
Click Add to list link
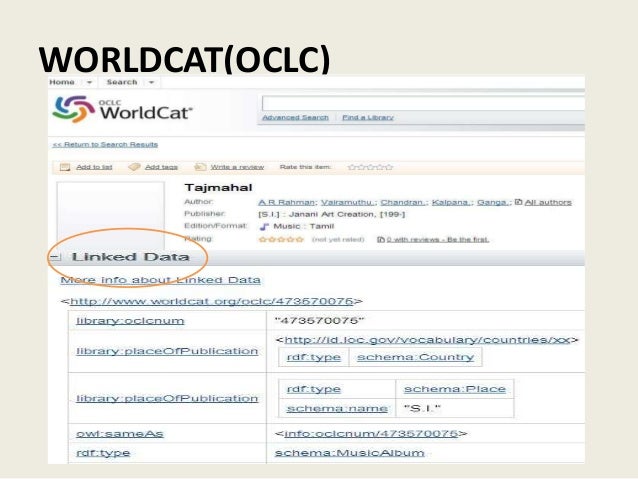94,167
